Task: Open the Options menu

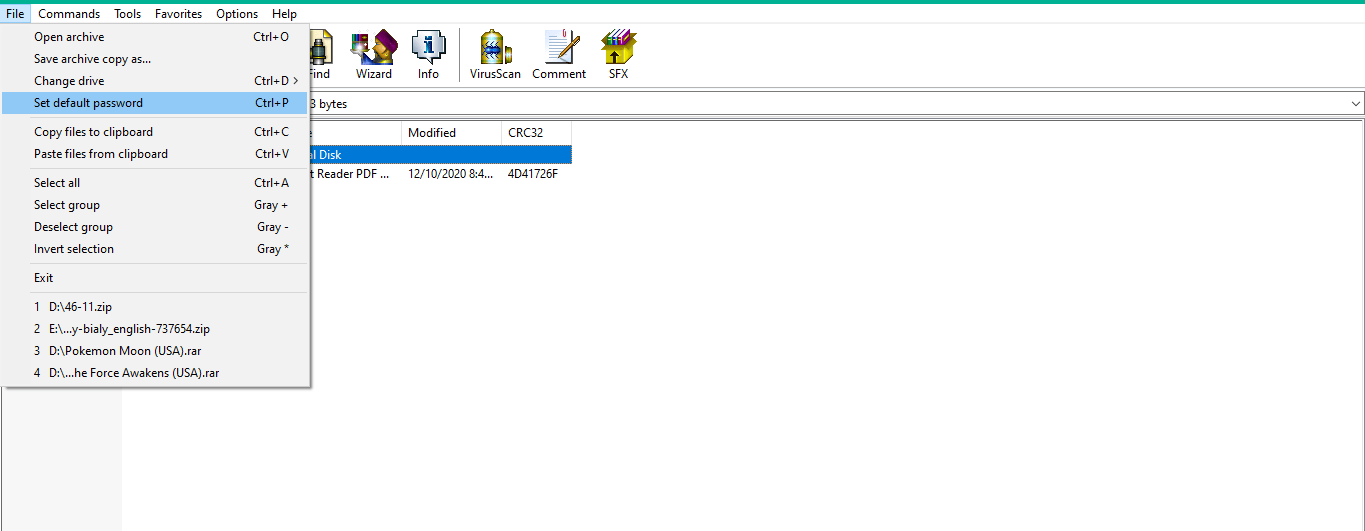Action: (x=237, y=14)
